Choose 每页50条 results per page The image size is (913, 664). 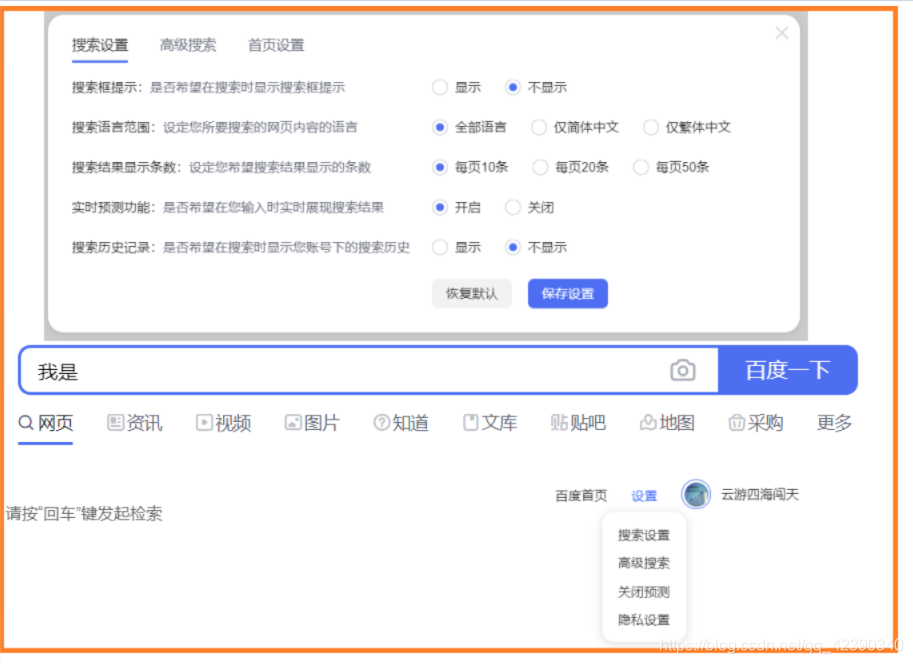click(640, 167)
